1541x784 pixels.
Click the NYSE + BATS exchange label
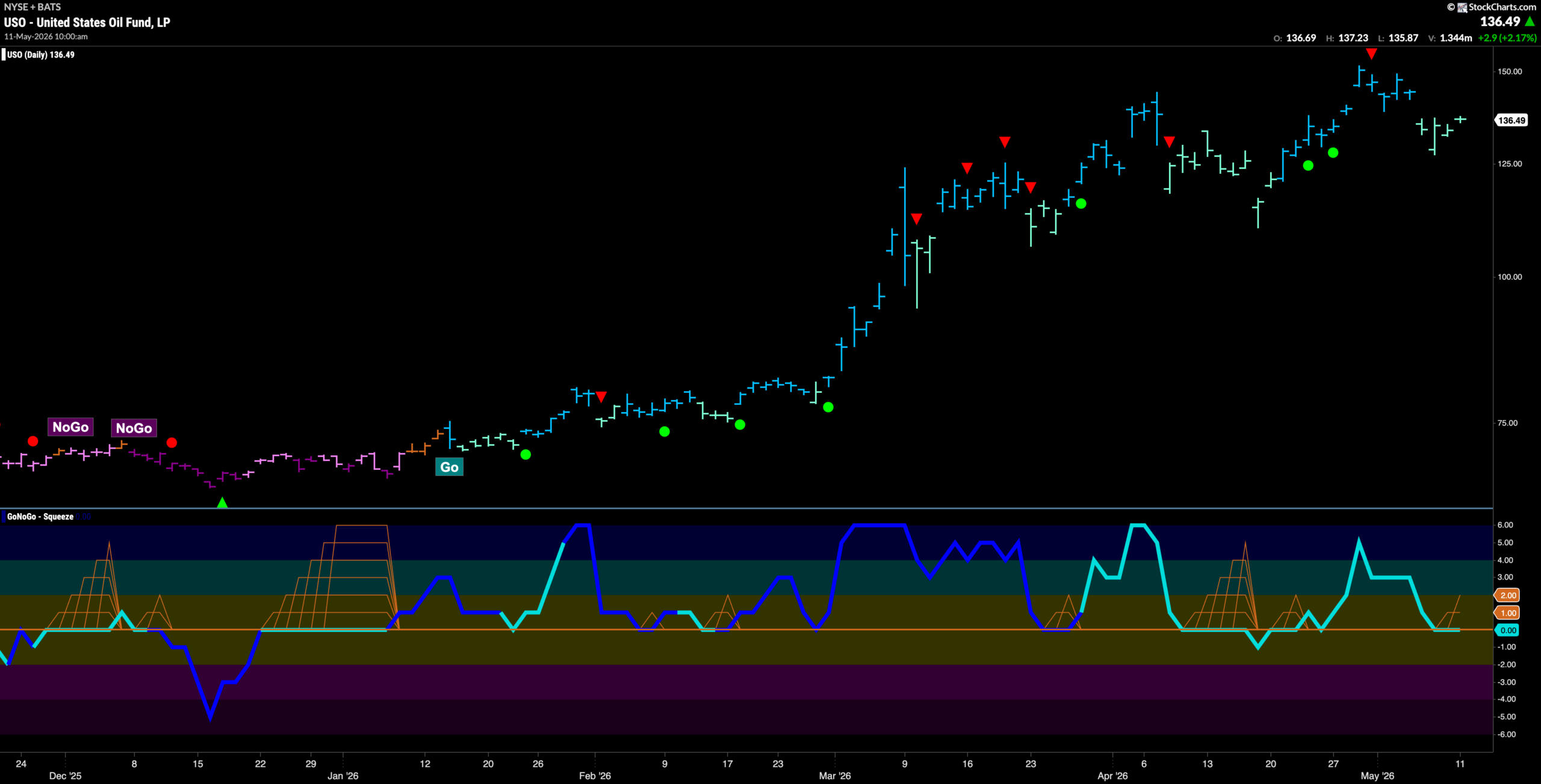pos(33,7)
